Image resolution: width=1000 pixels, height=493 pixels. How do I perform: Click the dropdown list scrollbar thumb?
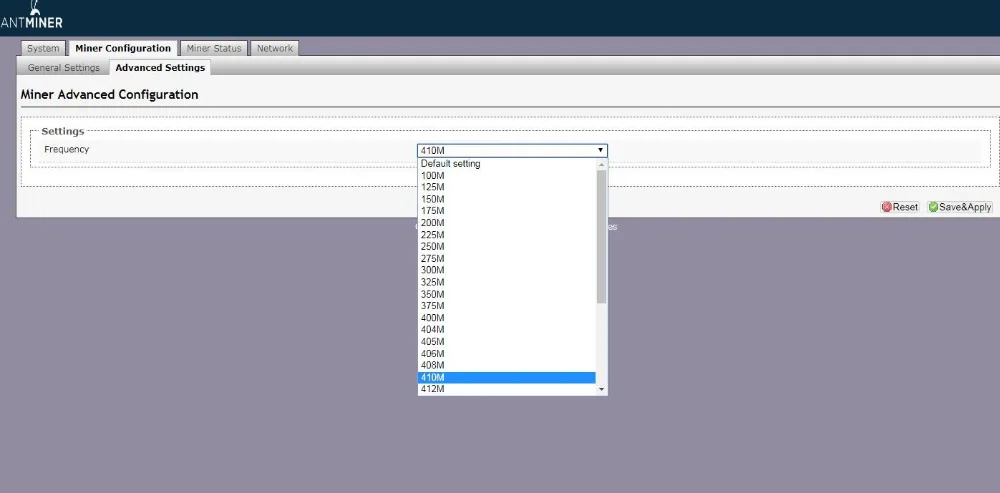click(601, 237)
